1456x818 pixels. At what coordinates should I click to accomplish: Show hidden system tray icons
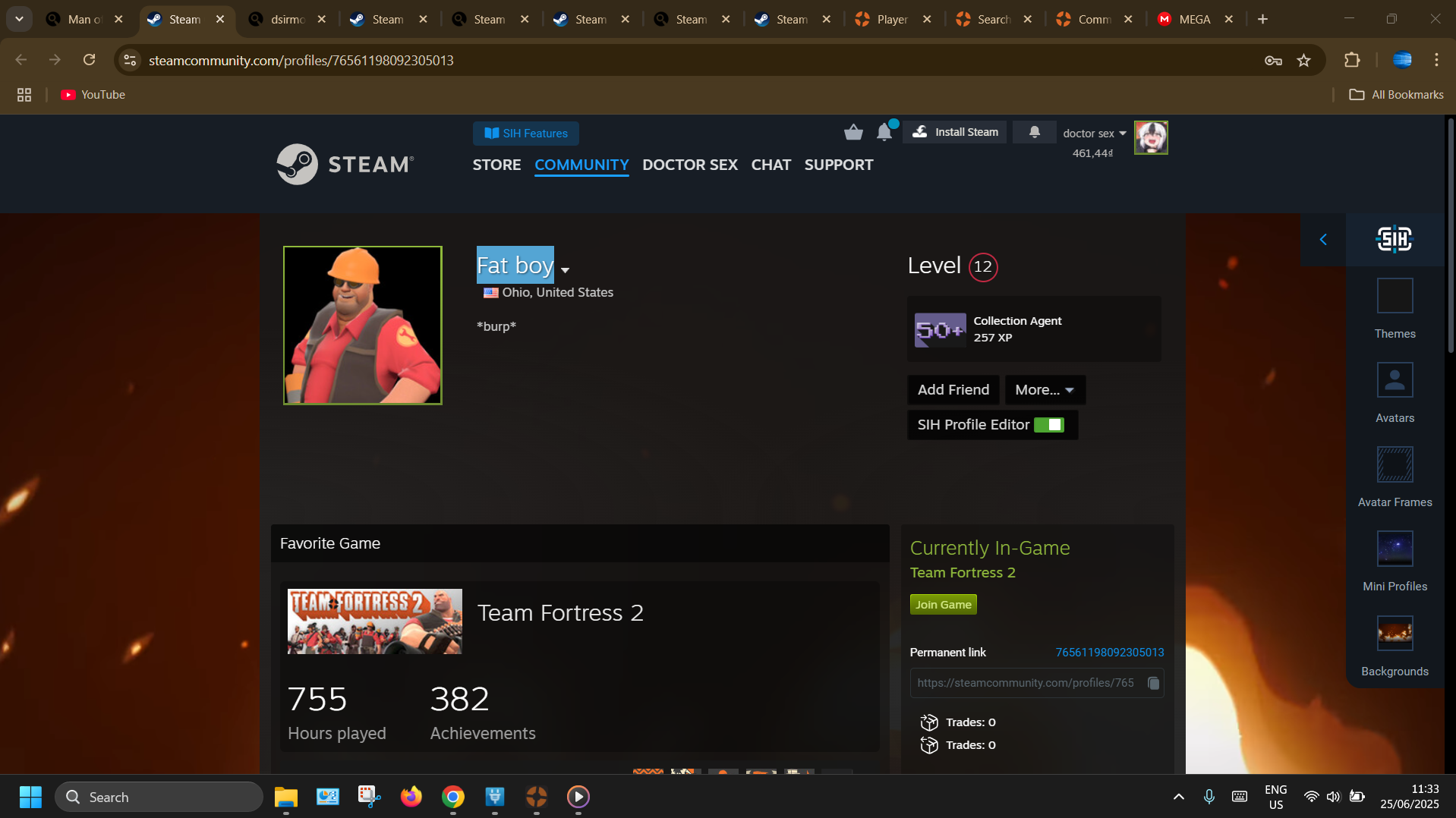(1178, 797)
